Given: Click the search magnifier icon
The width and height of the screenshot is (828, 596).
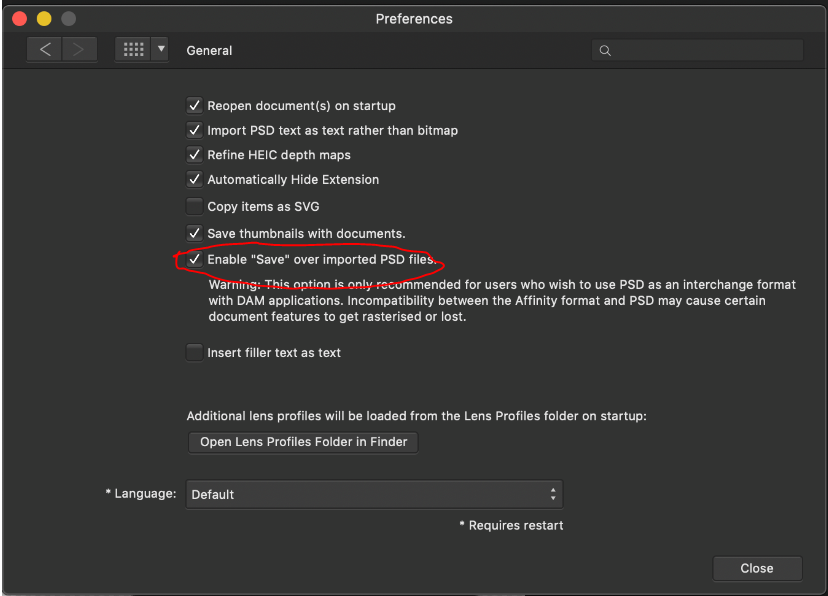Looking at the screenshot, I should 605,50.
